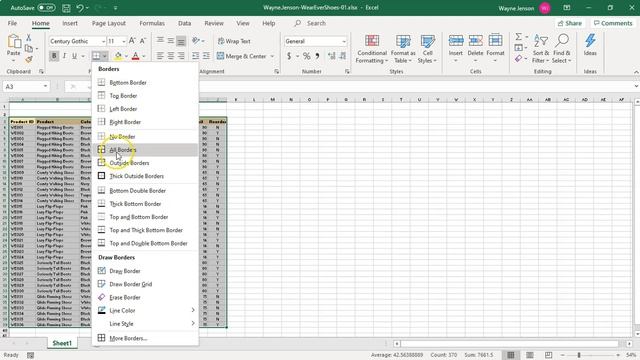640x360 pixels.
Task: Click the Delete cells icon
Action: click(x=476, y=41)
